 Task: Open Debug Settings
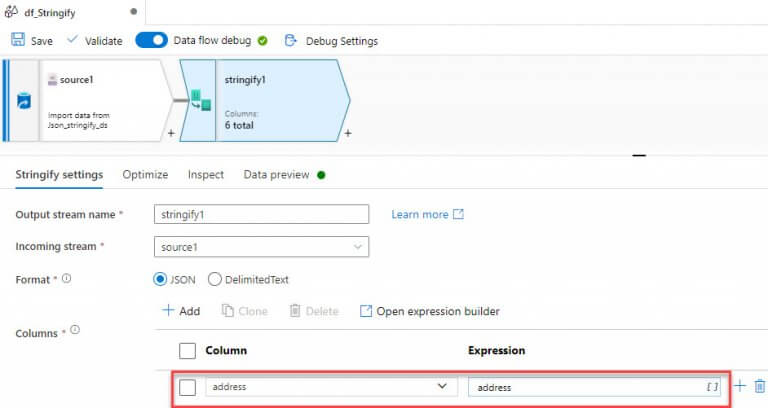[x=331, y=41]
